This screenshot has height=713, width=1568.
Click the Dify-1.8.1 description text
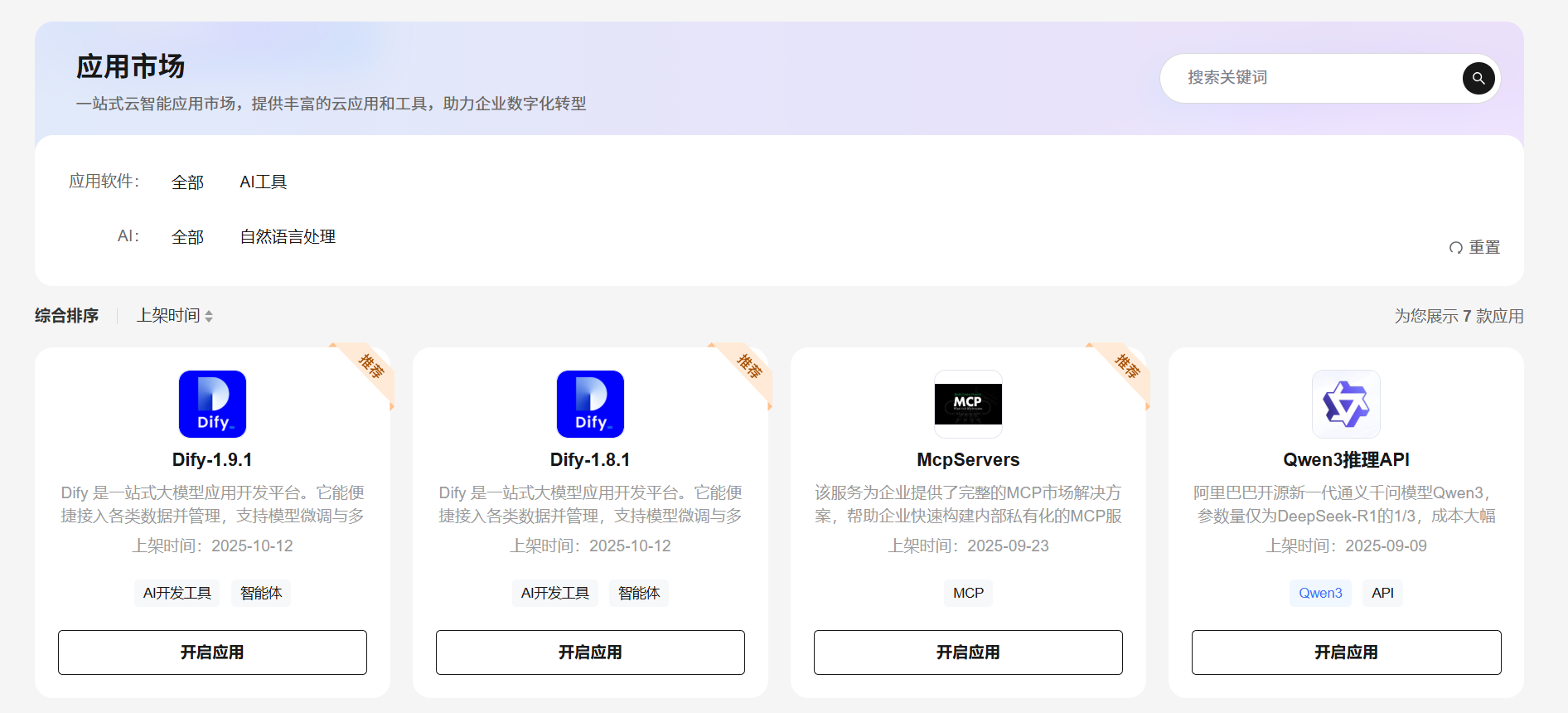pyautogui.click(x=590, y=505)
